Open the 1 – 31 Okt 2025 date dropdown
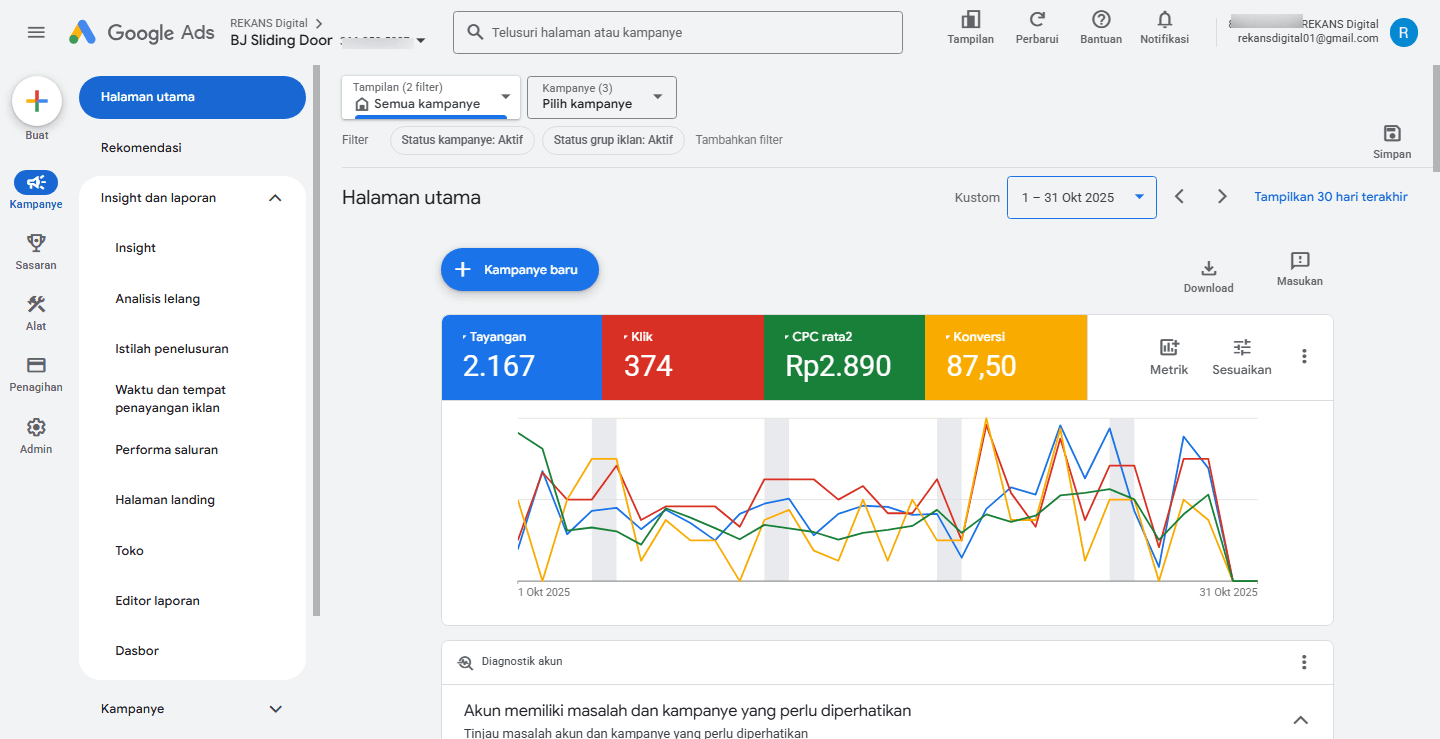Image resolution: width=1440 pixels, height=739 pixels. point(1081,197)
